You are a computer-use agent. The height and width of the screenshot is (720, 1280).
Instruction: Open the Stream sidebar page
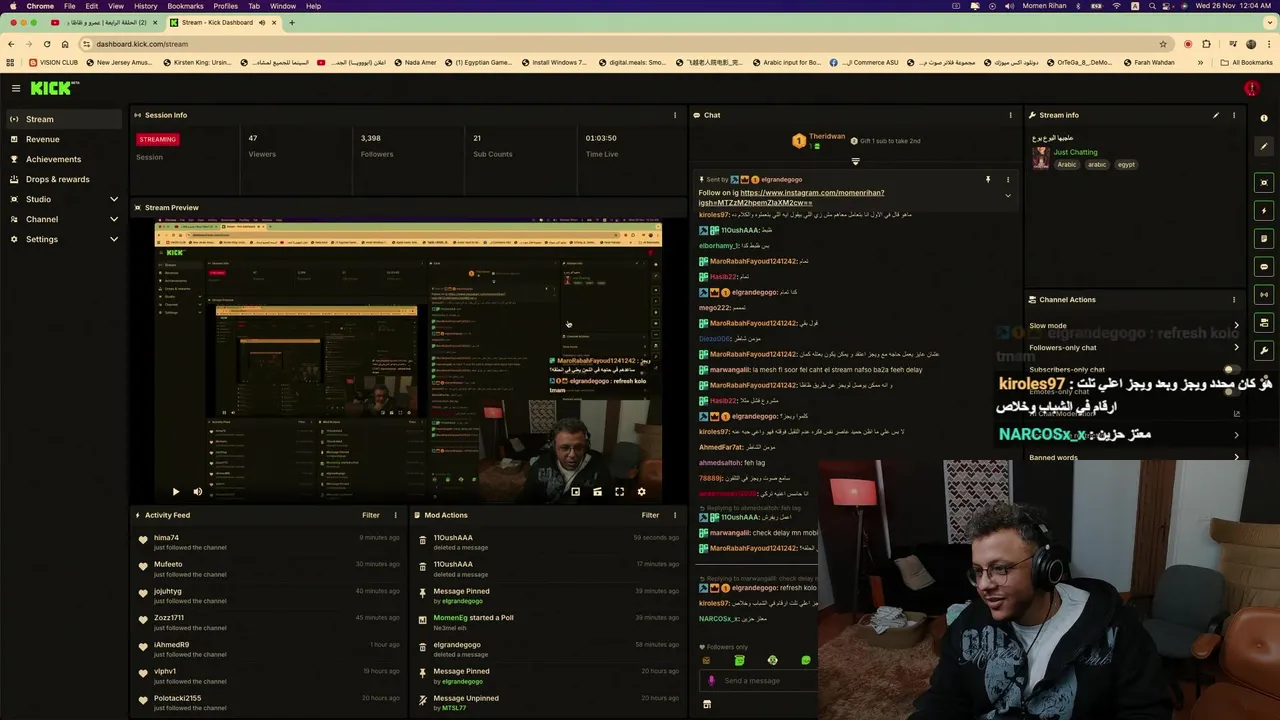64,119
